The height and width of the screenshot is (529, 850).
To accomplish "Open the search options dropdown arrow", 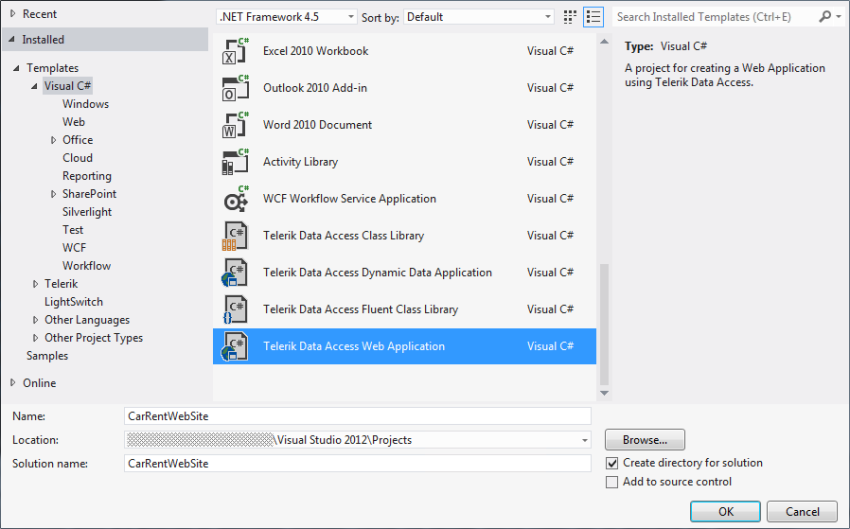I will tap(839, 17).
